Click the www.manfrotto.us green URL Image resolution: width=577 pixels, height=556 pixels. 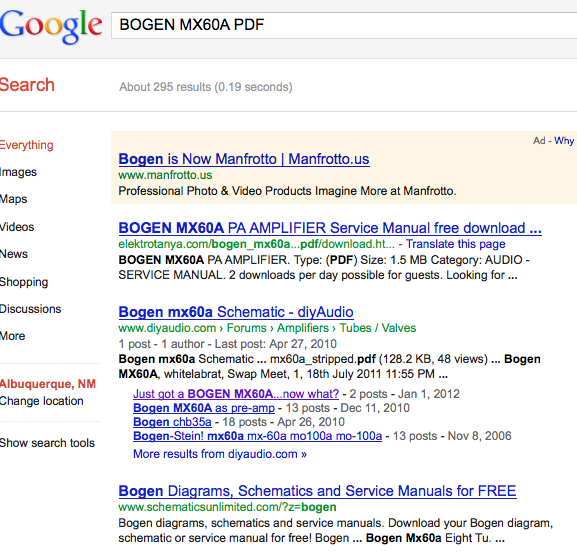(165, 175)
